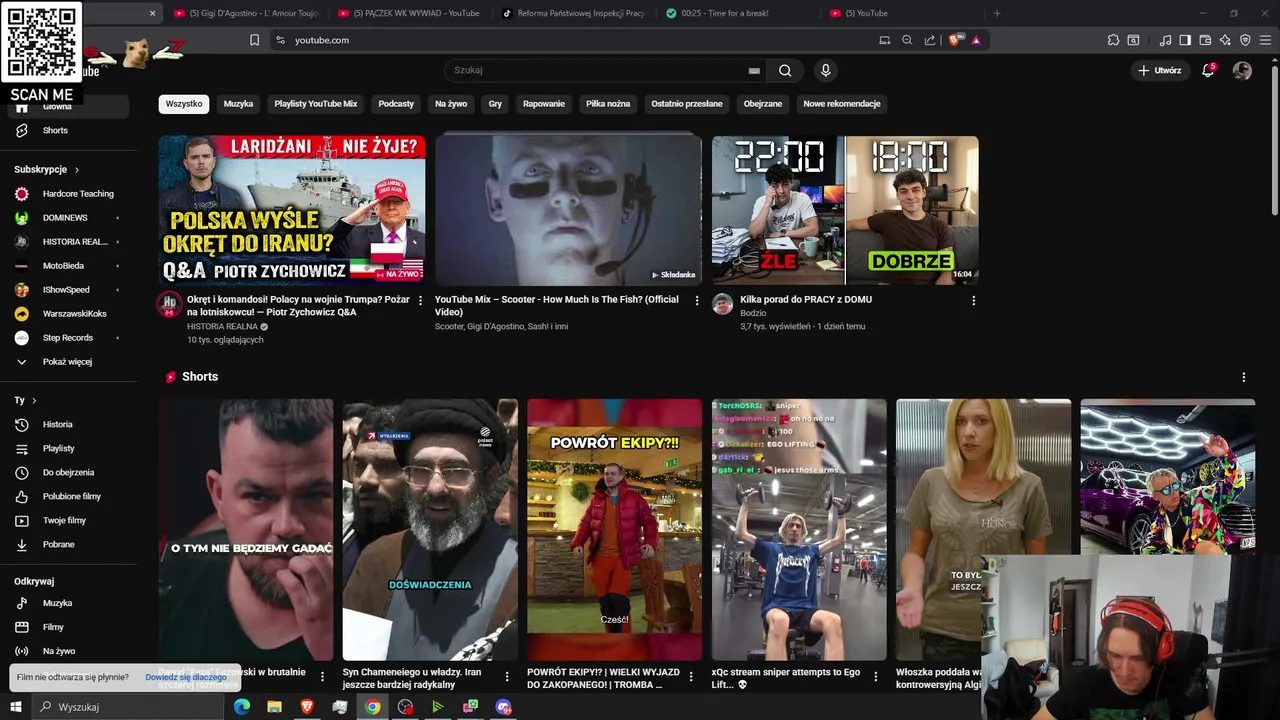Open the Polska wyśle okręt video thumbnail
This screenshot has width=1280, height=720.
tap(291, 210)
